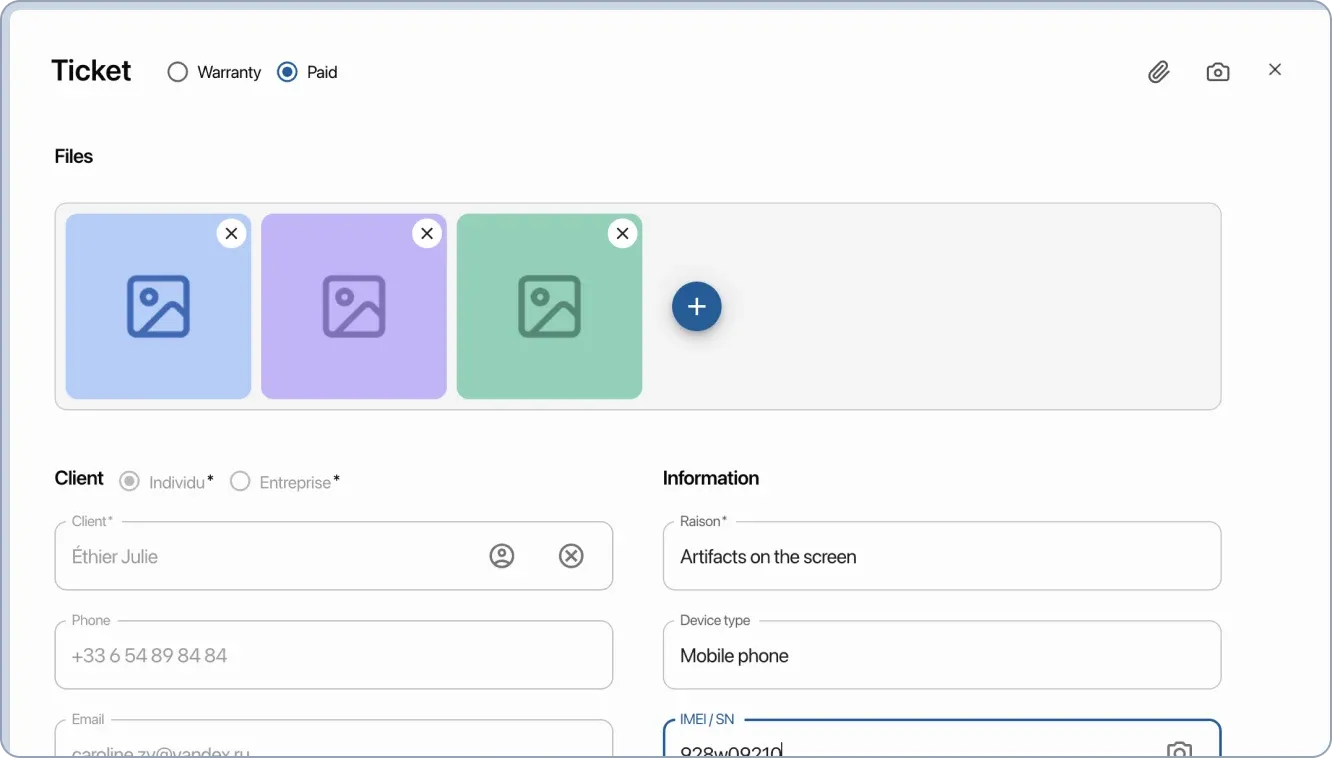Viewport: 1332px width, 758px height.
Task: Scan the IMEI using the camera icon
Action: [x=1180, y=750]
